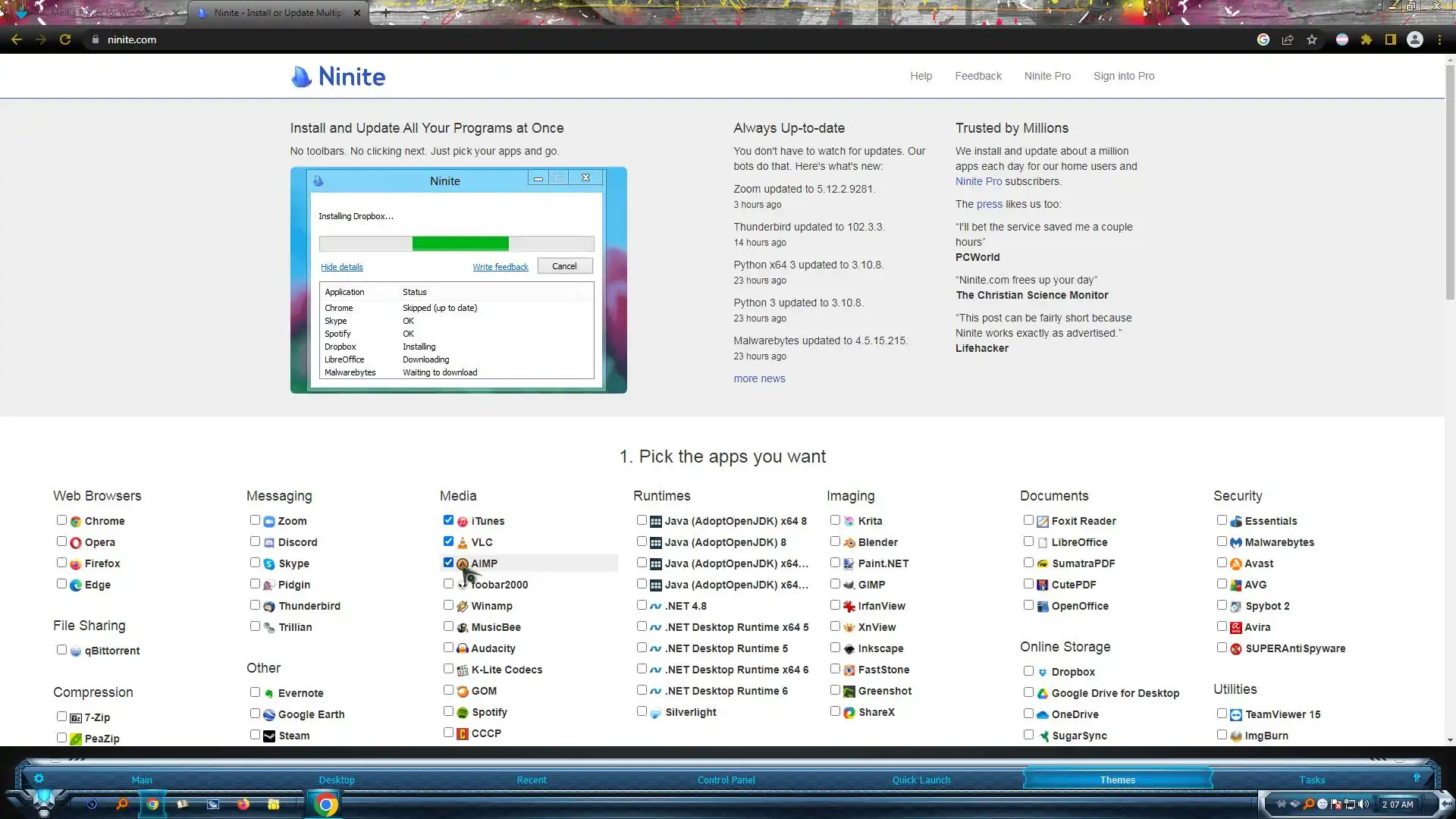Image resolution: width=1456 pixels, height=819 pixels.
Task: Tick the Dropbox checkbox
Action: [x=1028, y=671]
